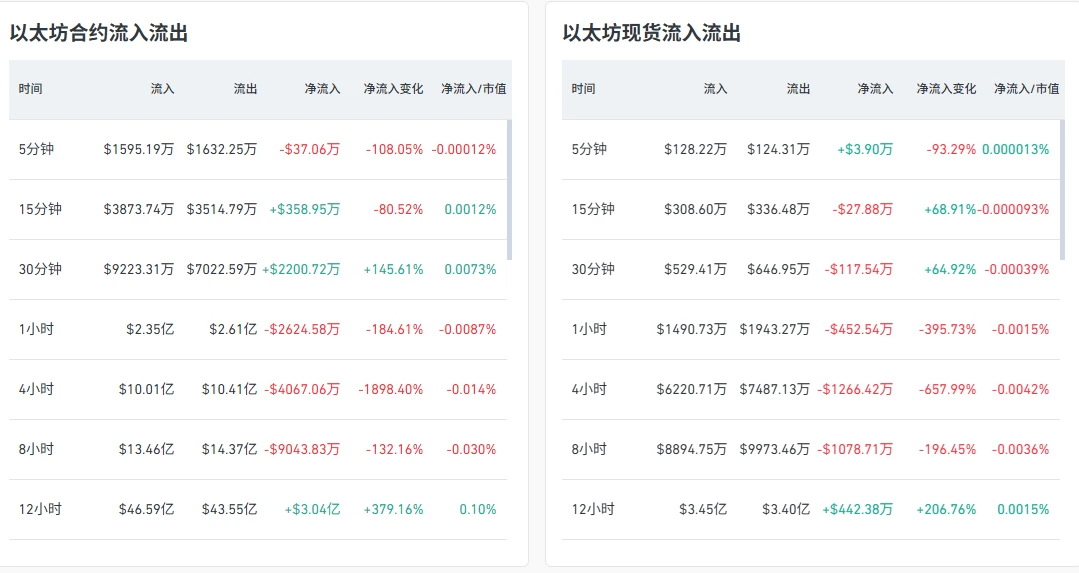The width and height of the screenshot is (1079, 573).
Task: Click the $10.01亿 inflow value
Action: click(147, 389)
